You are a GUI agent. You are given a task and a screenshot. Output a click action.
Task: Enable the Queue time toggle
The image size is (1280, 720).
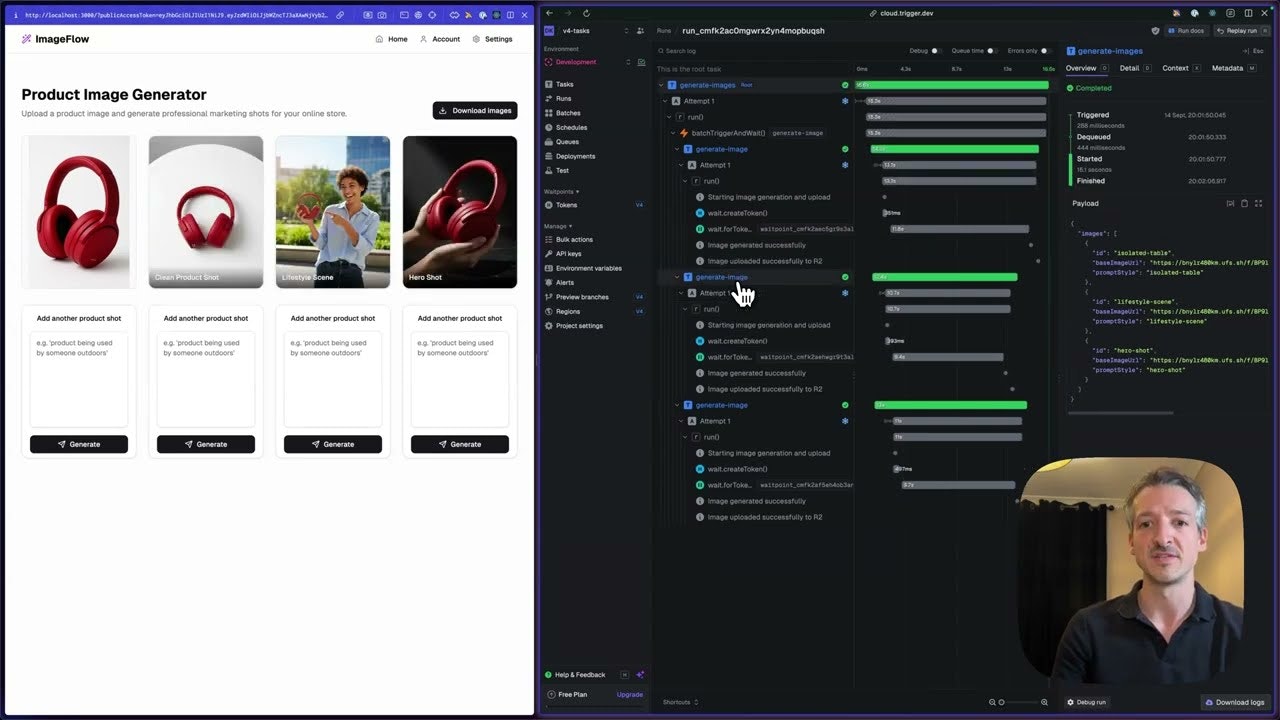tap(991, 51)
